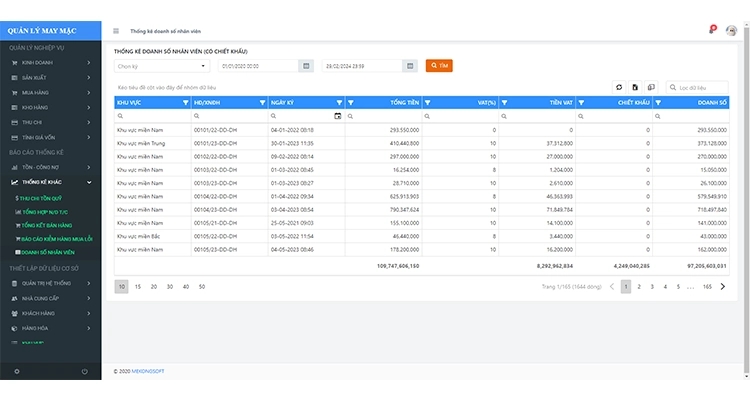Open calendar icon for the start date
Viewport: 750px width, 400px height.
[x=305, y=66]
